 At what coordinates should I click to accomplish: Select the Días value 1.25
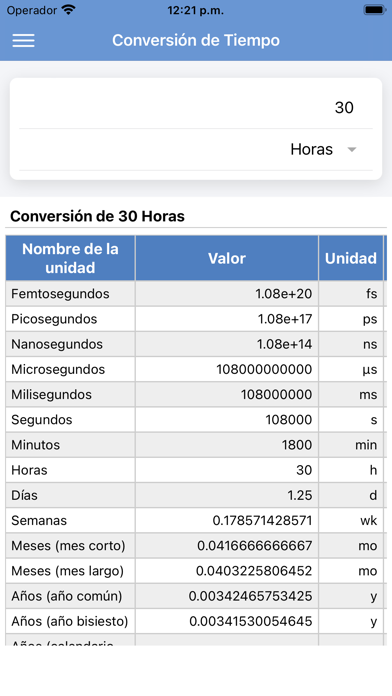click(x=300, y=495)
